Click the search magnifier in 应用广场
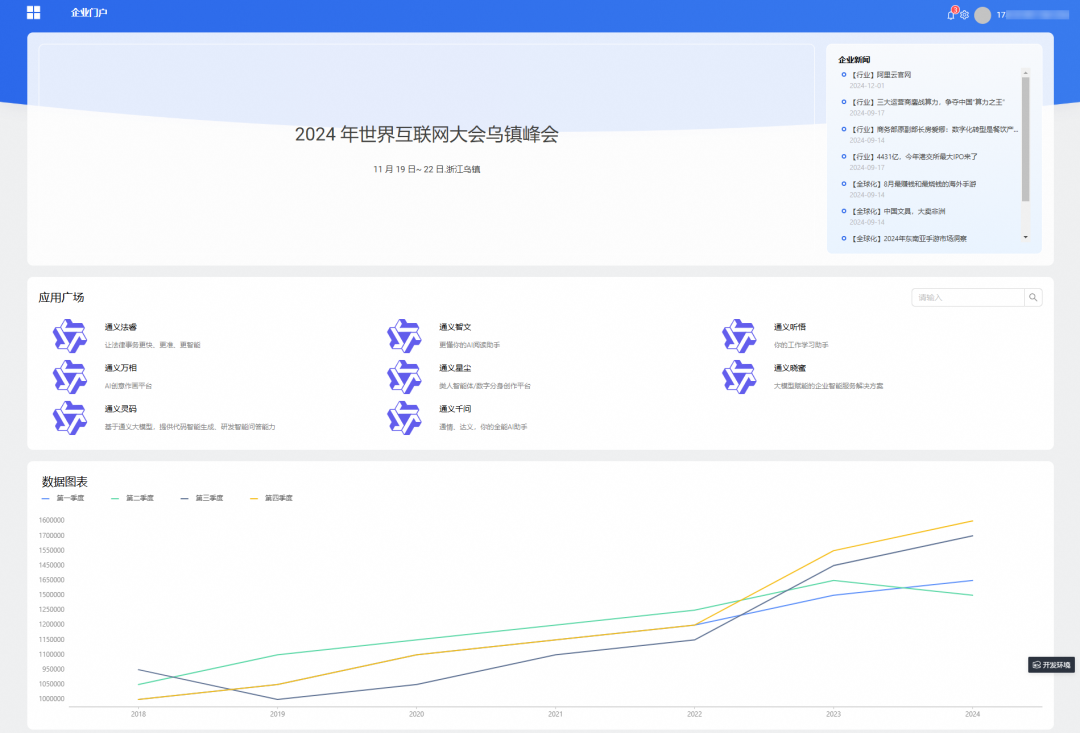Image resolution: width=1080 pixels, height=733 pixels. pos(1033,298)
